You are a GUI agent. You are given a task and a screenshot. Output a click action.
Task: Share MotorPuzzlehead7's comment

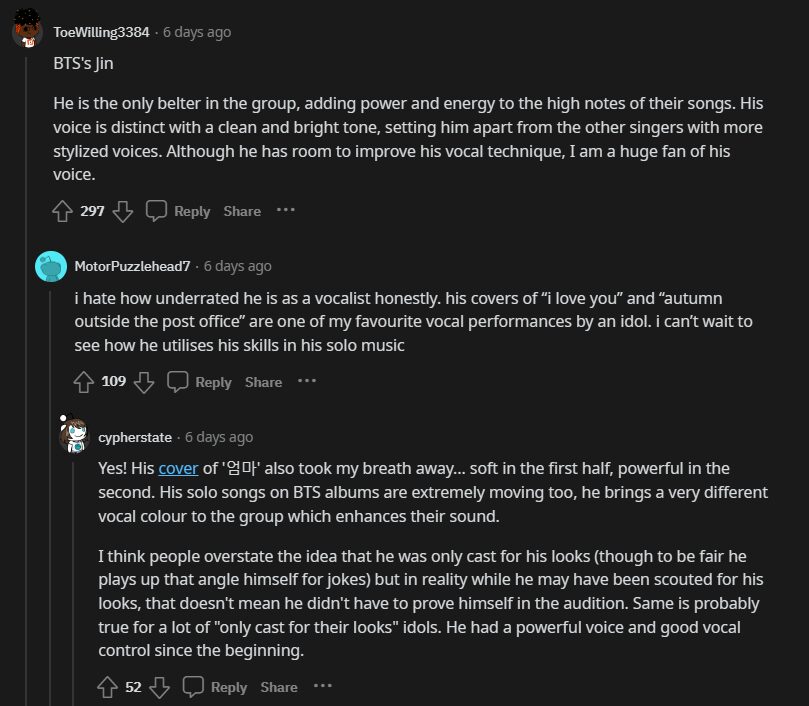point(263,382)
